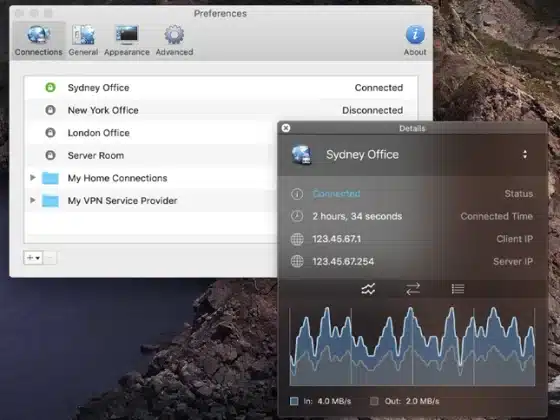Open the Sydney Office connection switcher arrows

pyautogui.click(x=525, y=155)
